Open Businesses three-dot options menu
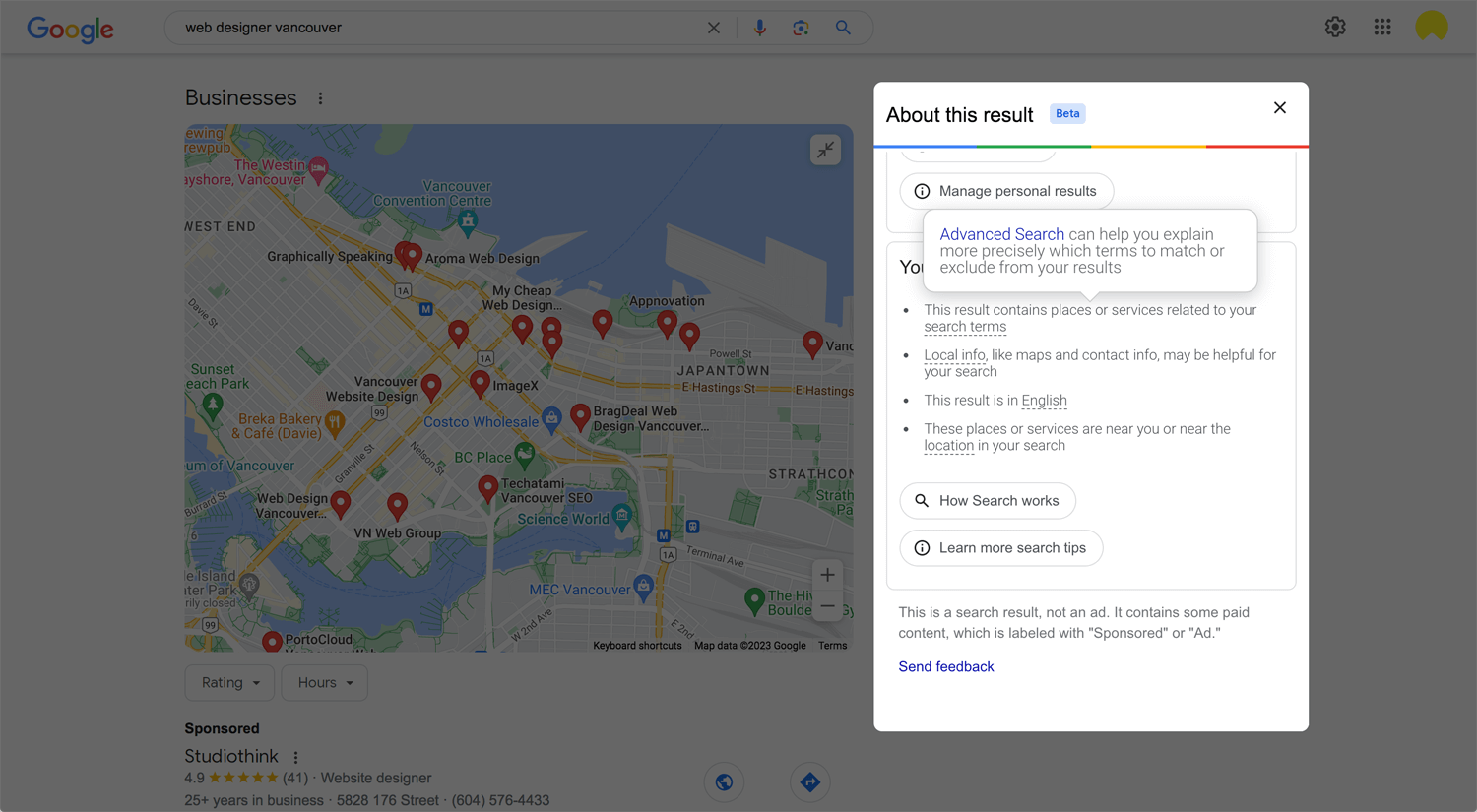This screenshot has height=812, width=1477. tap(320, 98)
